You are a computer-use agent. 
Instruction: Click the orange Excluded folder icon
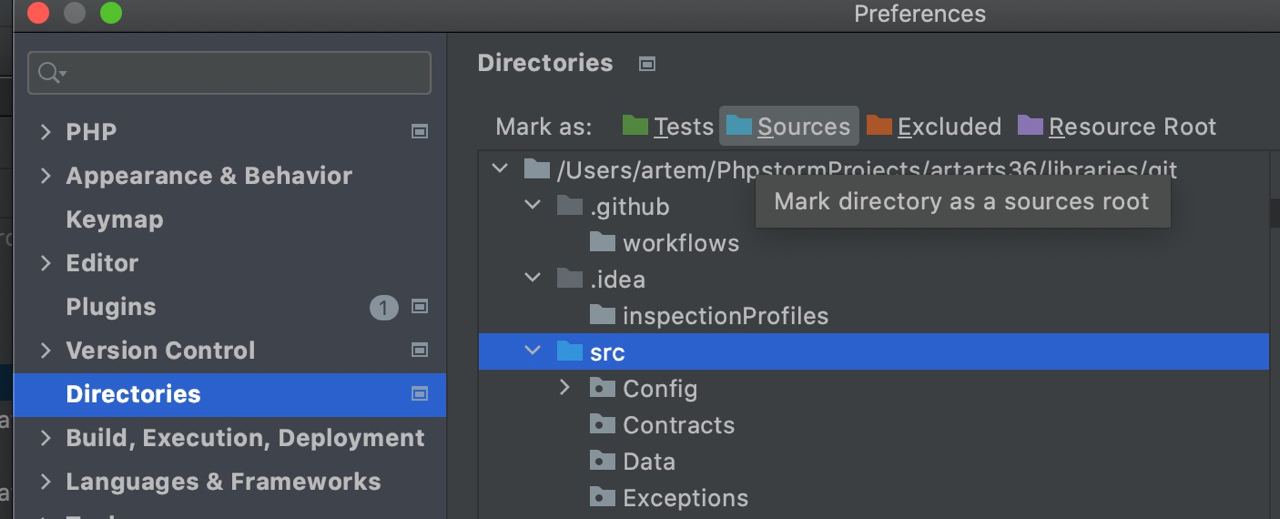pos(879,125)
